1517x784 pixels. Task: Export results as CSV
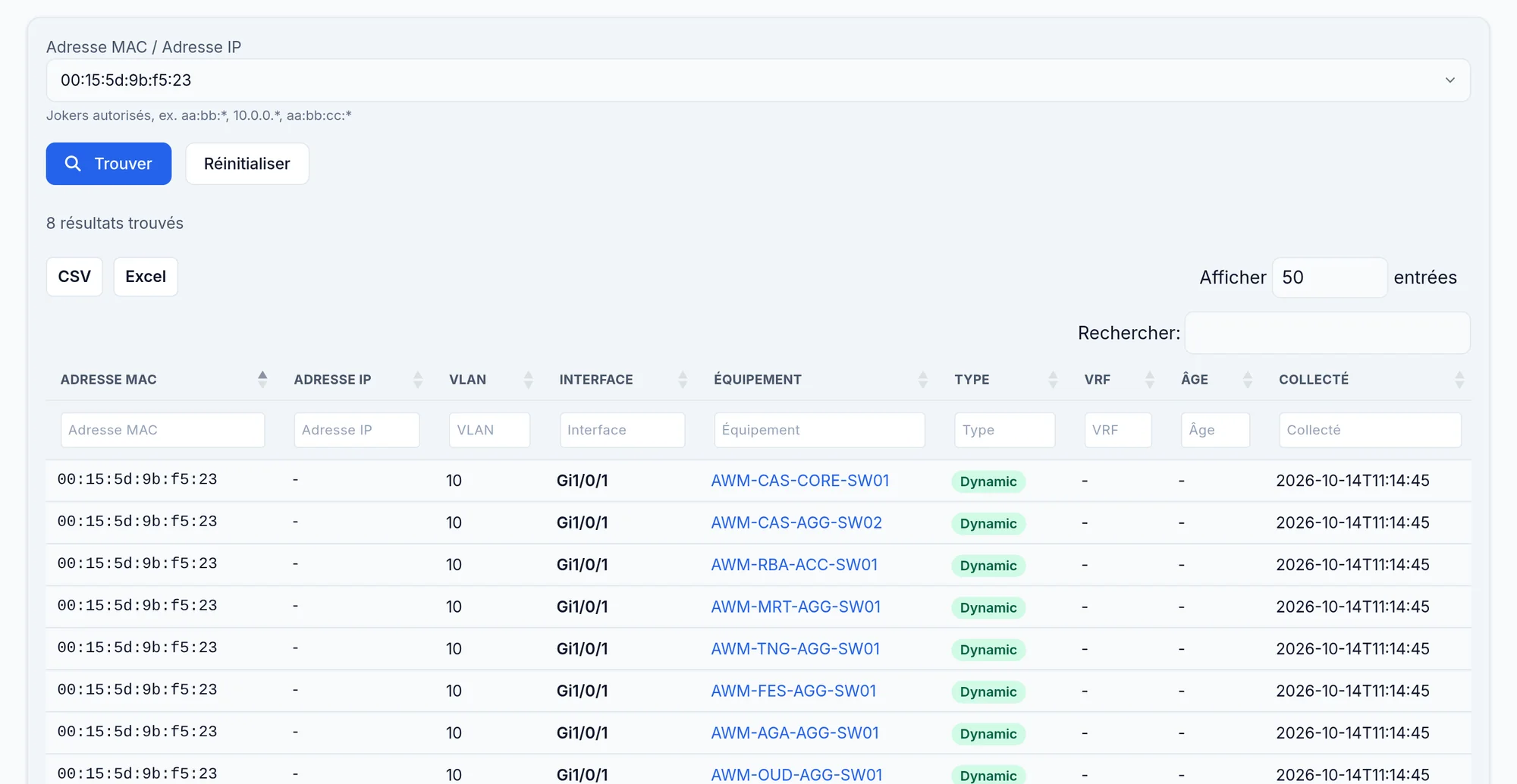[74, 277]
